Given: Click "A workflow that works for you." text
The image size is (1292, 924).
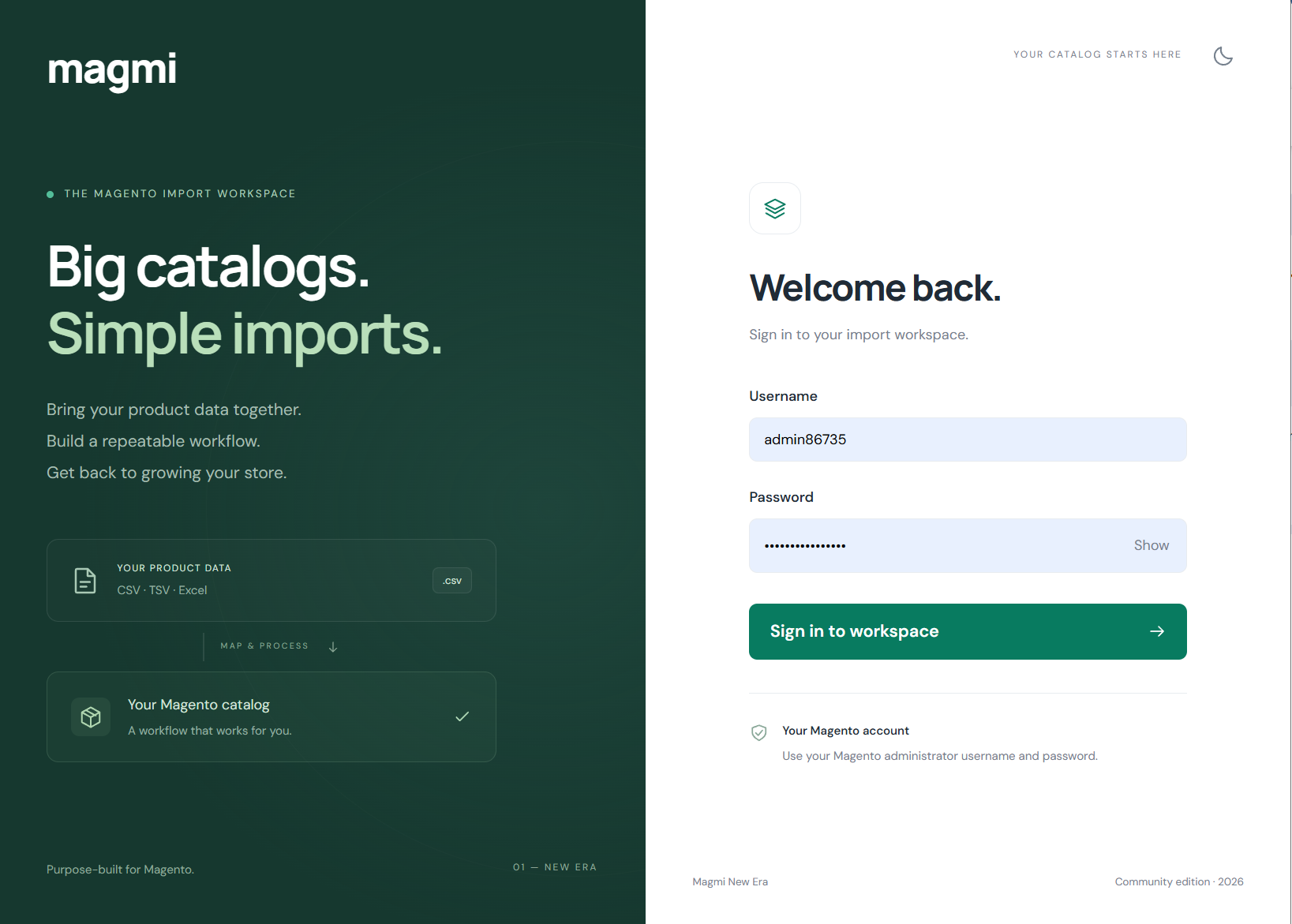Looking at the screenshot, I should (x=210, y=731).
